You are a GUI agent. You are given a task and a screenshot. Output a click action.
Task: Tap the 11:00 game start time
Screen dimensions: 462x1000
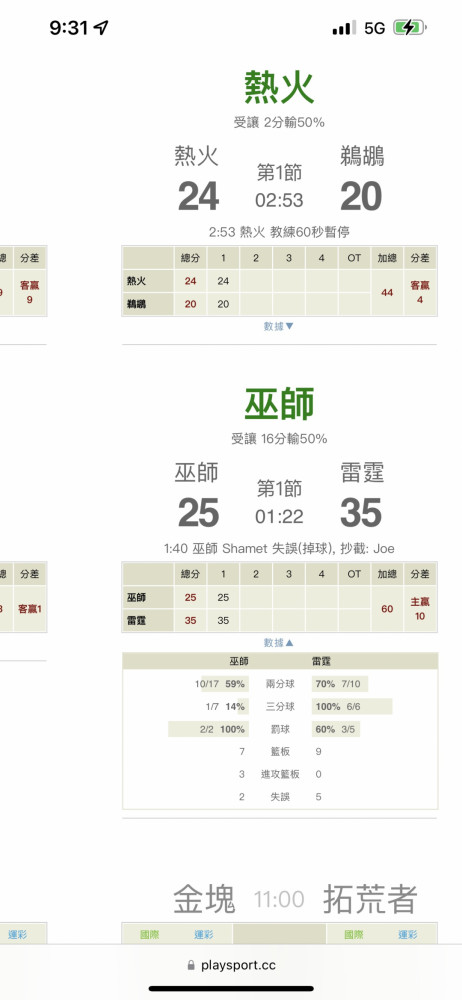coord(279,900)
